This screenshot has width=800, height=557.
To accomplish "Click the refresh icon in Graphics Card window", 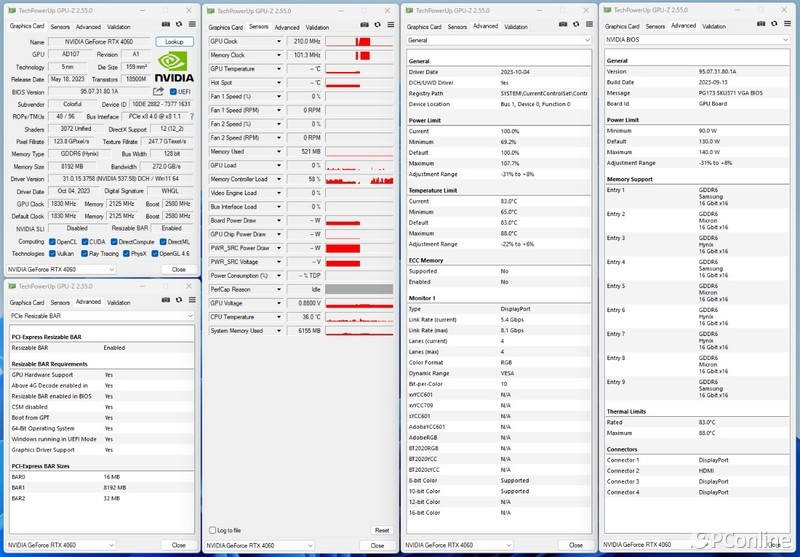I will 179,24.
